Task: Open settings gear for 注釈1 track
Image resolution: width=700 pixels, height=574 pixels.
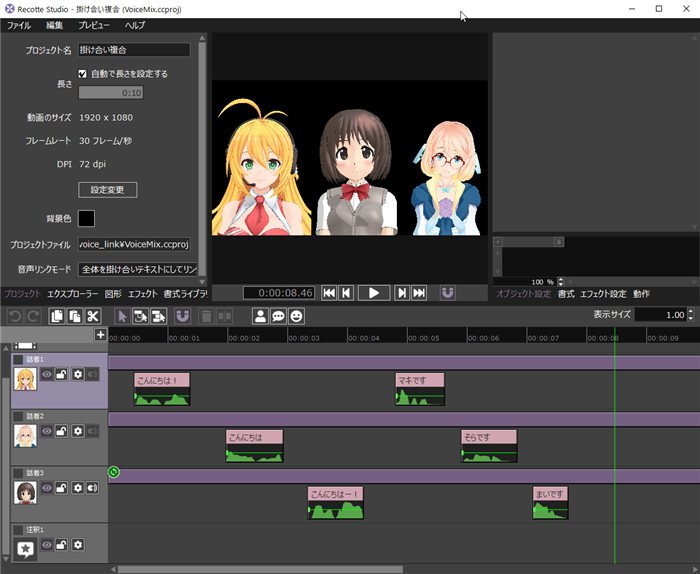Action: (78, 544)
